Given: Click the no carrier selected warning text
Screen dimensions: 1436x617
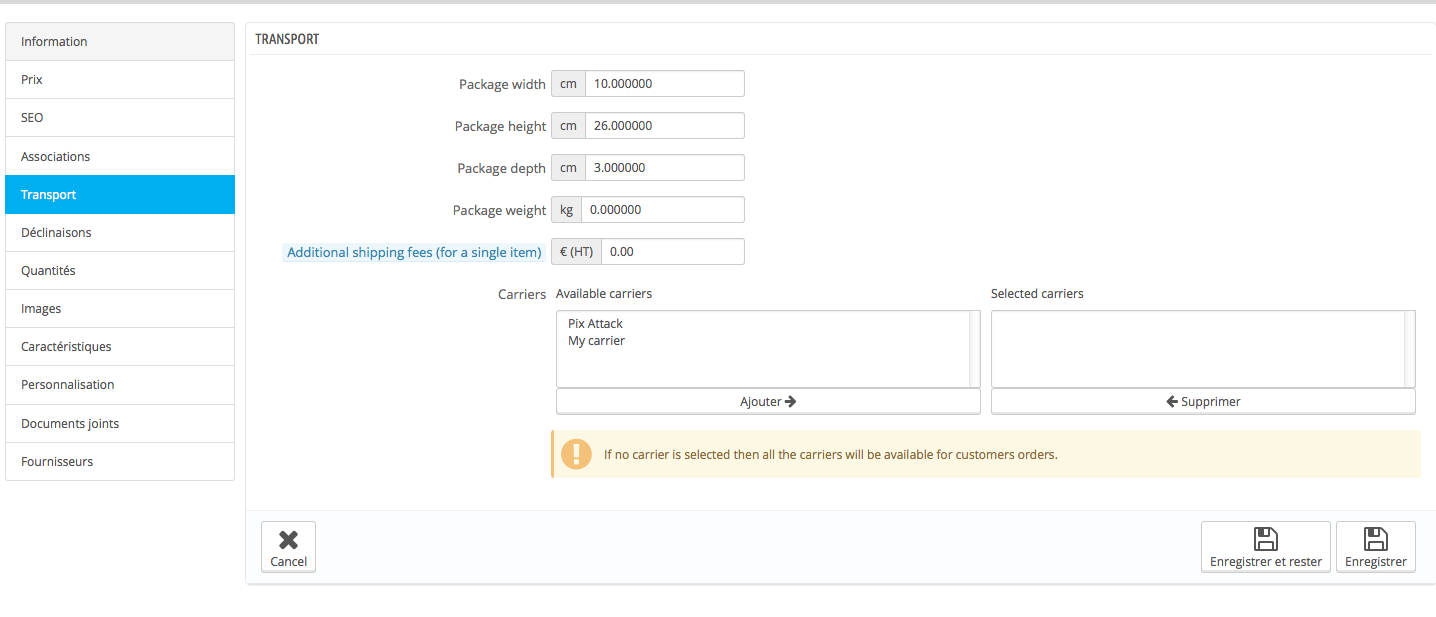Looking at the screenshot, I should tap(831, 454).
